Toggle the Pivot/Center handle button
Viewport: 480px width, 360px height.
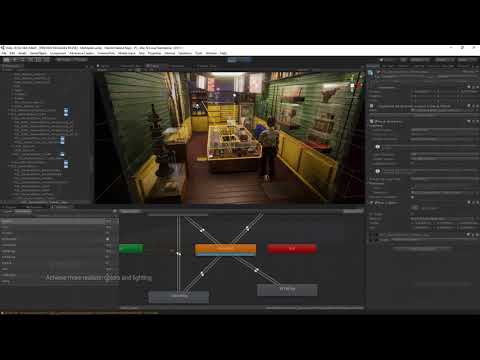(x=63, y=60)
